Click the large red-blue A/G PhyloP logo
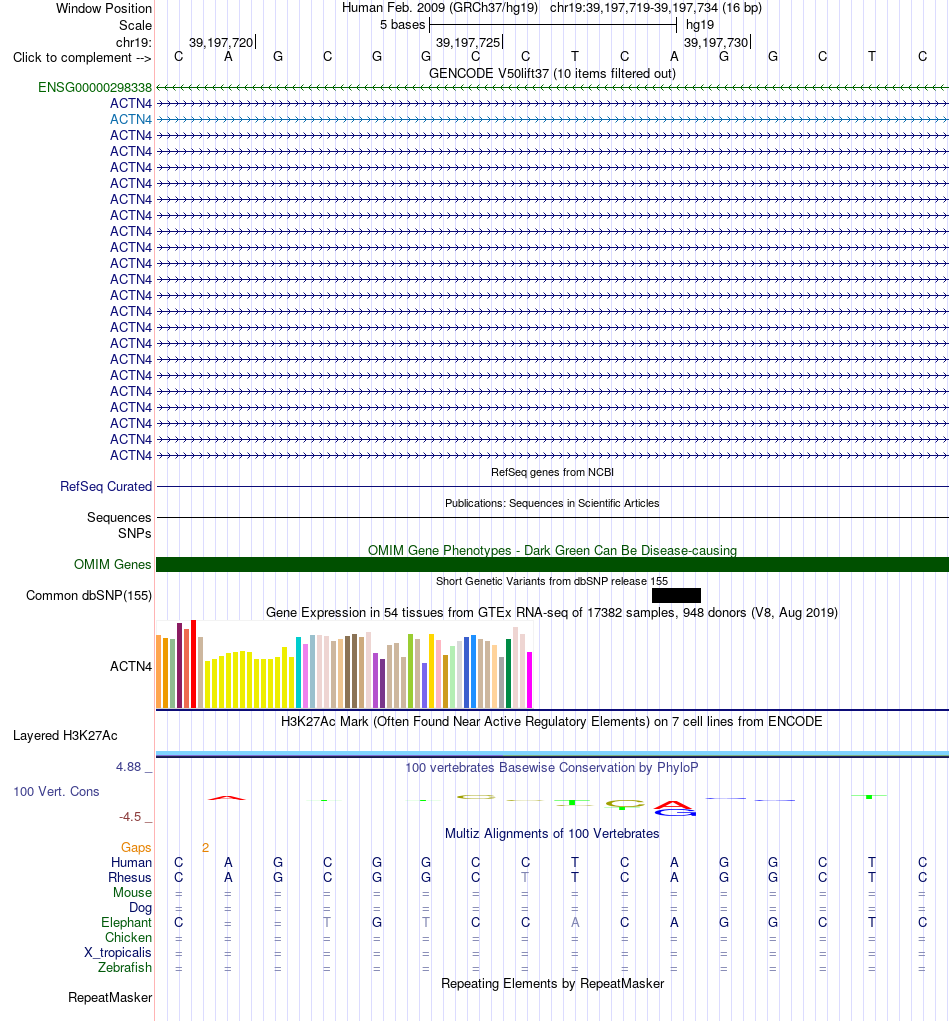Image resolution: width=950 pixels, height=1021 pixels. tap(675, 808)
